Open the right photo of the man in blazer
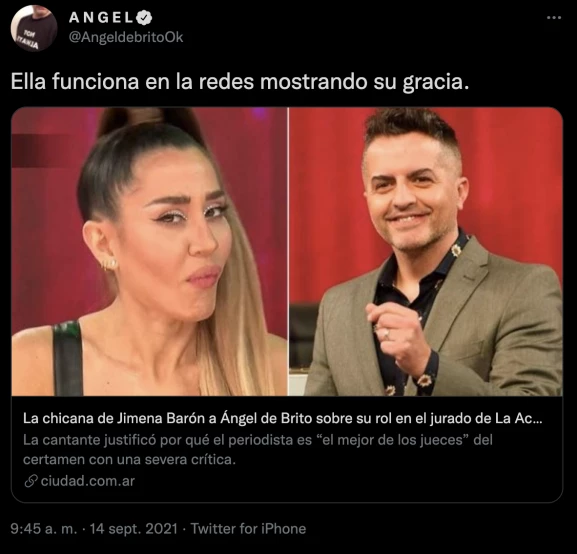577x554 pixels. click(425, 251)
